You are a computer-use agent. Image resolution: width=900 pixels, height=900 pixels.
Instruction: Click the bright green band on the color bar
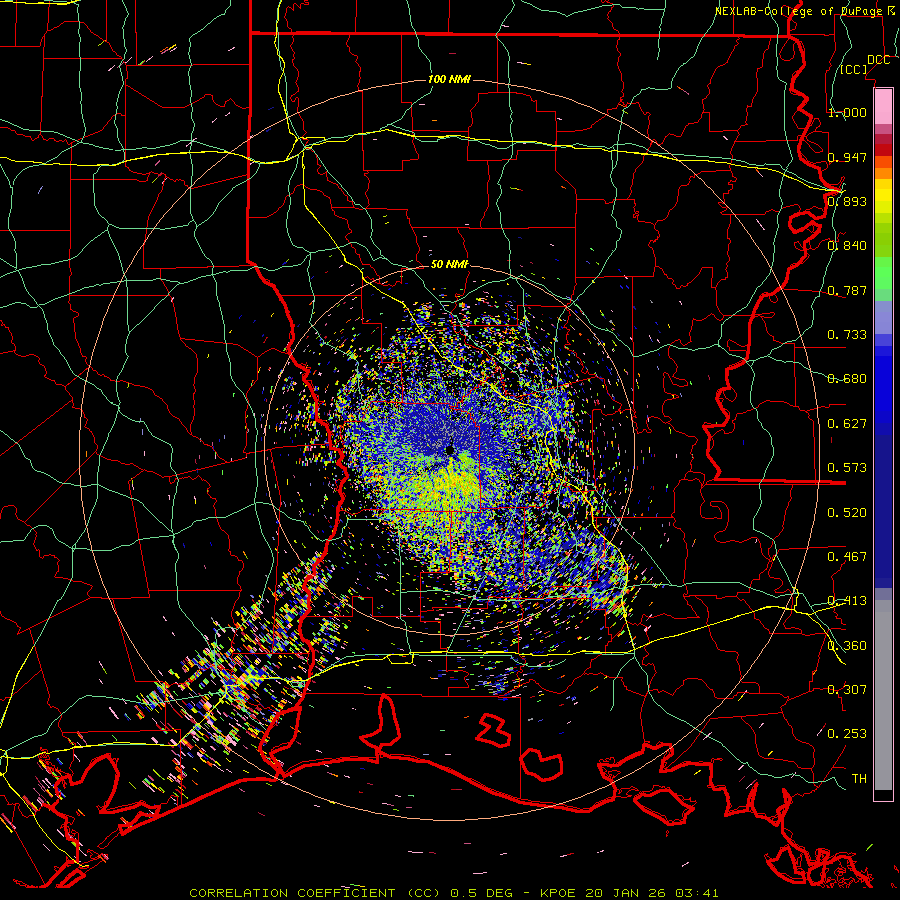883,273
